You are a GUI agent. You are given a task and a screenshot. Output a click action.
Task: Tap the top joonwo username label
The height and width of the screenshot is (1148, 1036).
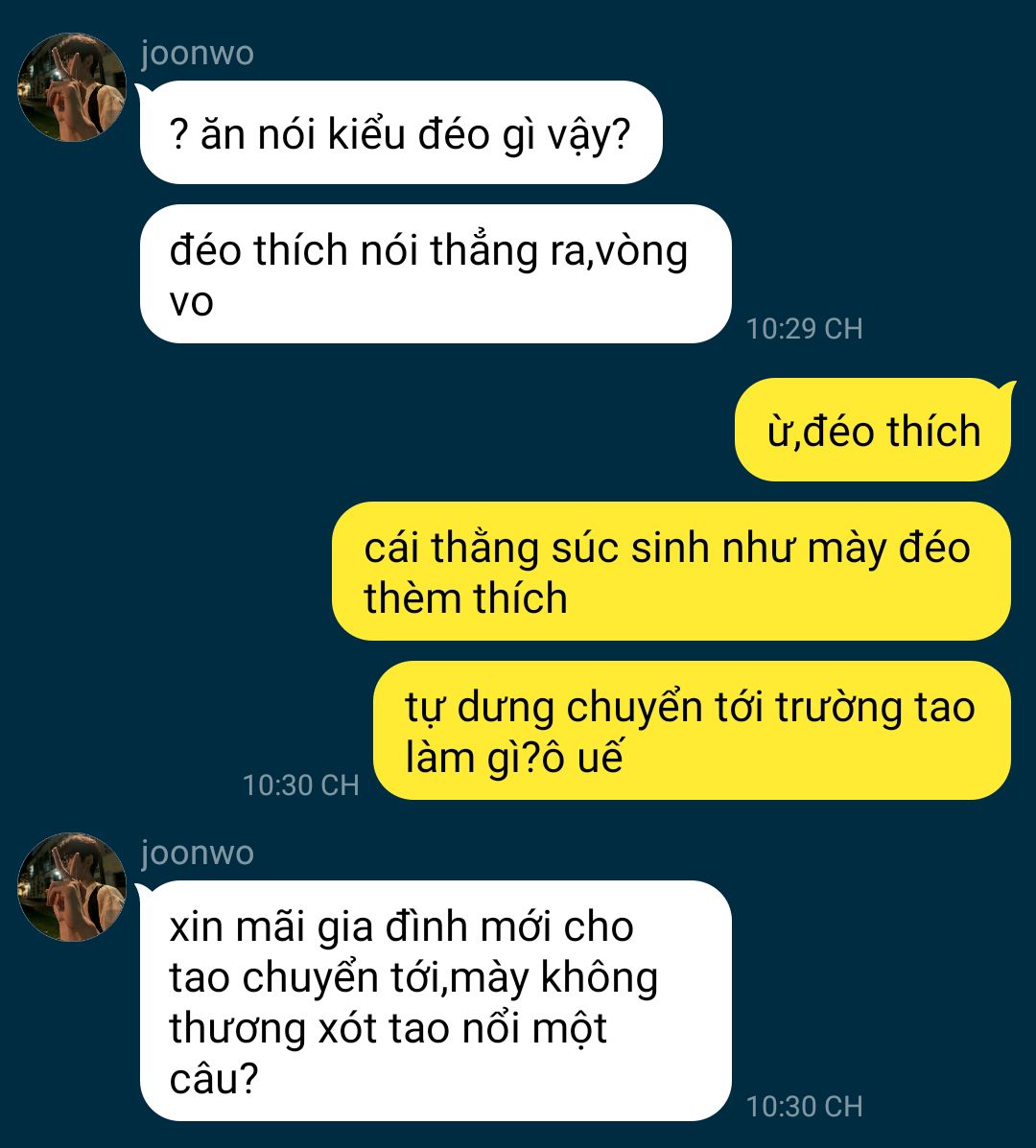pyautogui.click(x=198, y=54)
